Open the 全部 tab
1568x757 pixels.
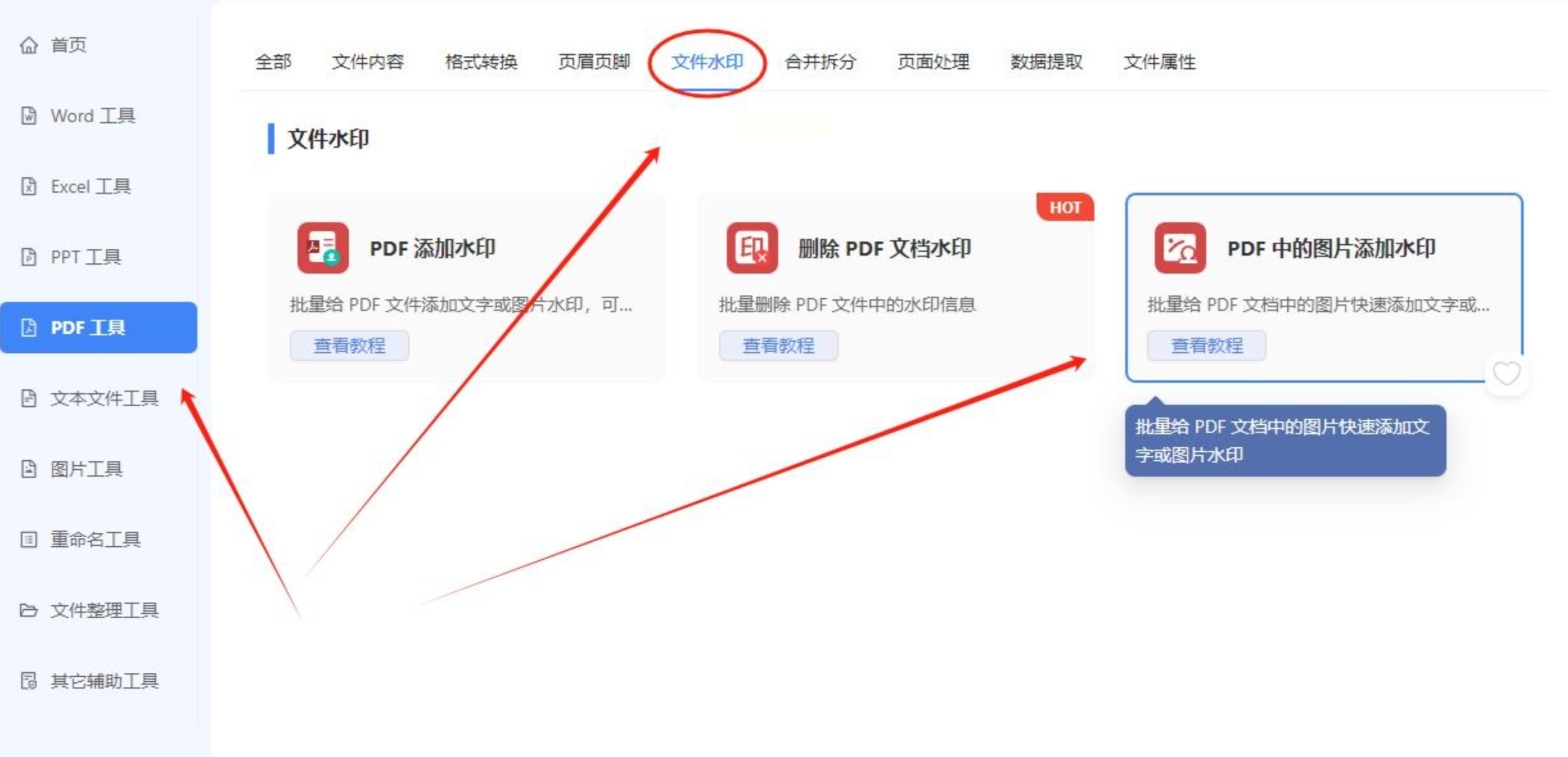(x=273, y=62)
